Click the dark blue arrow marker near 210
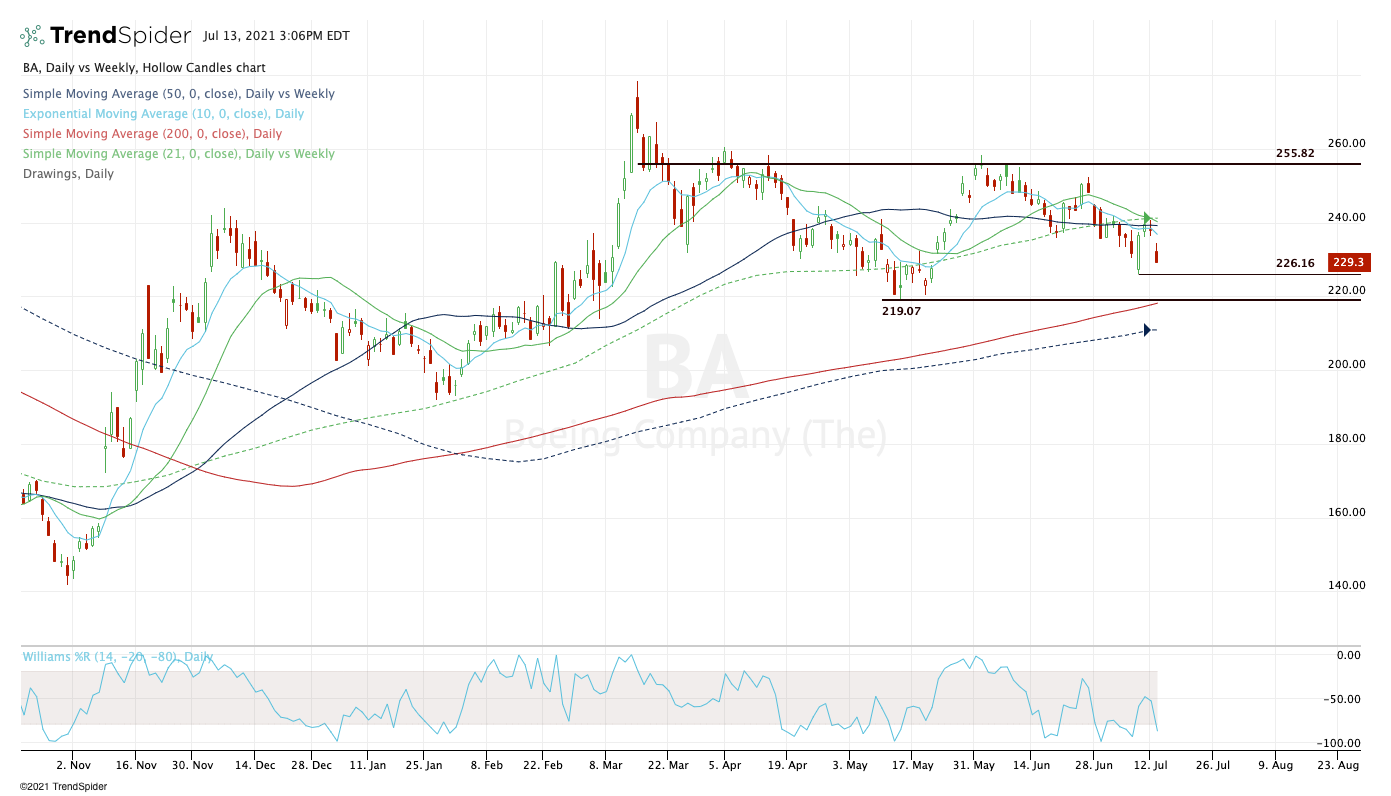The image size is (1391, 796). 1149,330
